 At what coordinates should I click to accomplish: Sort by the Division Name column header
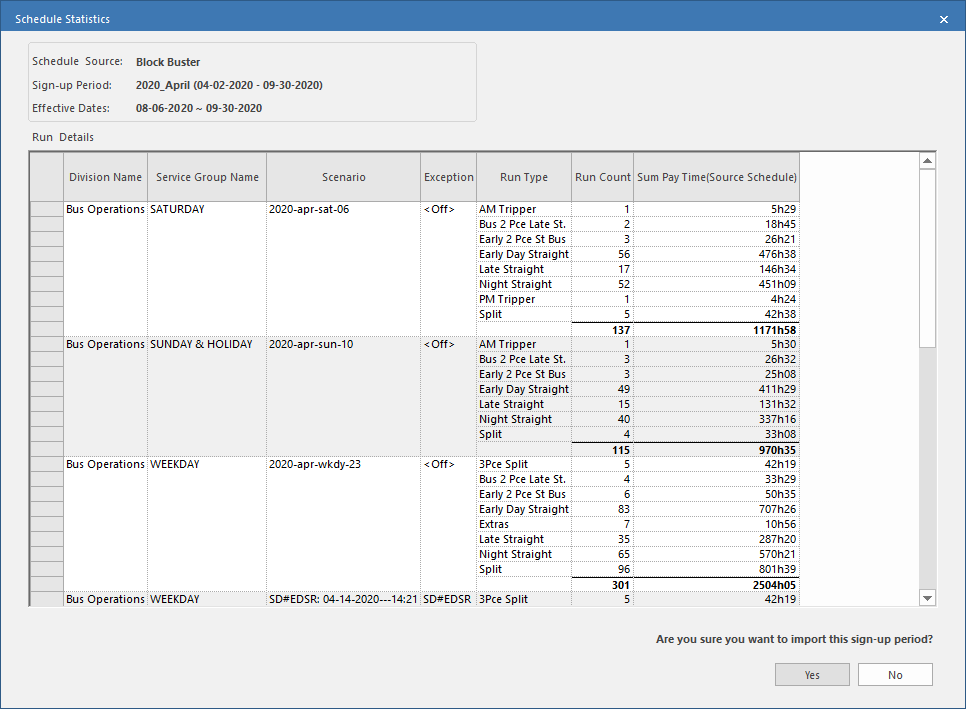(x=105, y=176)
